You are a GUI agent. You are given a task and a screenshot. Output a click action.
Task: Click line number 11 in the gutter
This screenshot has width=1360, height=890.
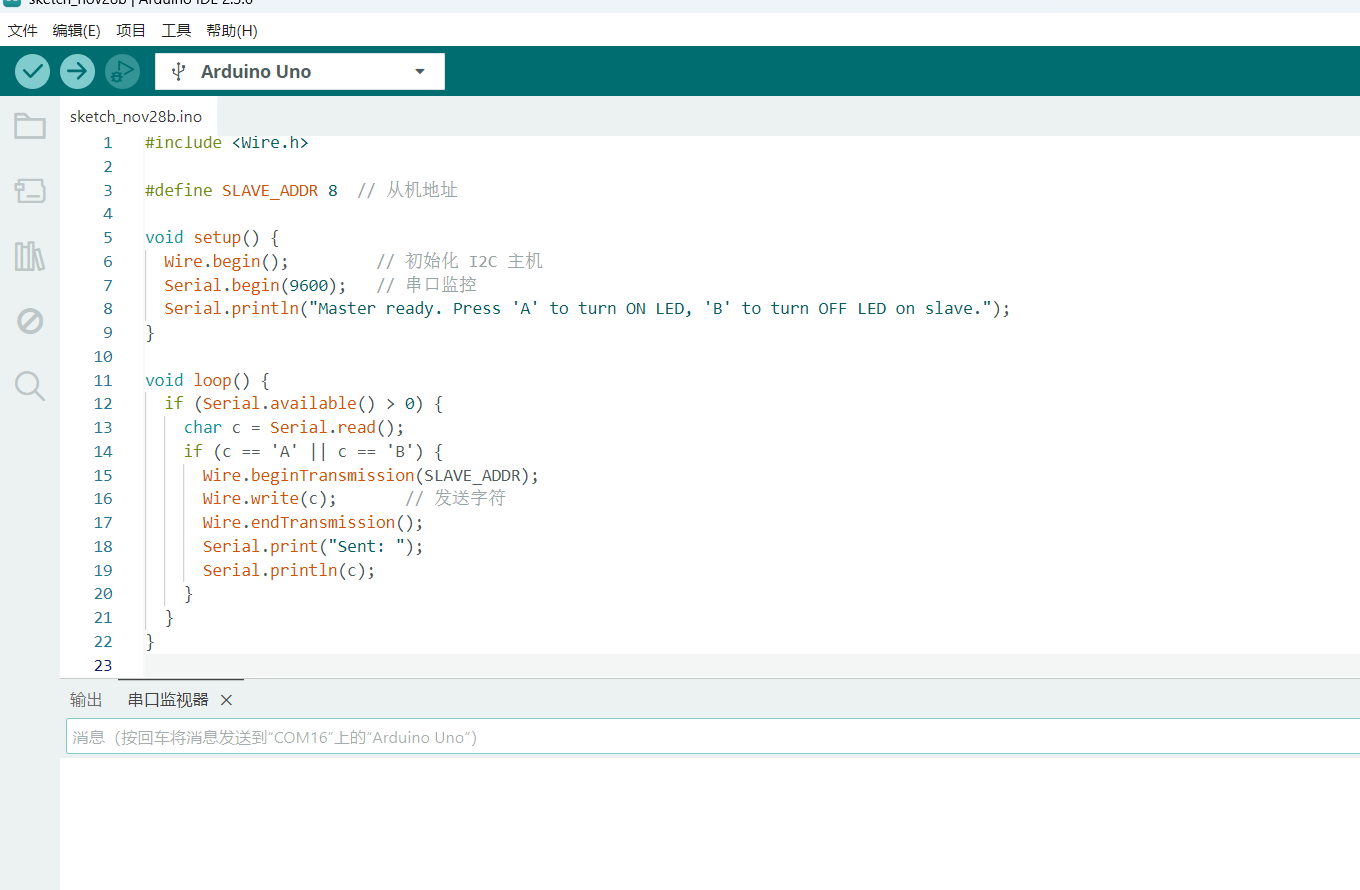point(103,381)
